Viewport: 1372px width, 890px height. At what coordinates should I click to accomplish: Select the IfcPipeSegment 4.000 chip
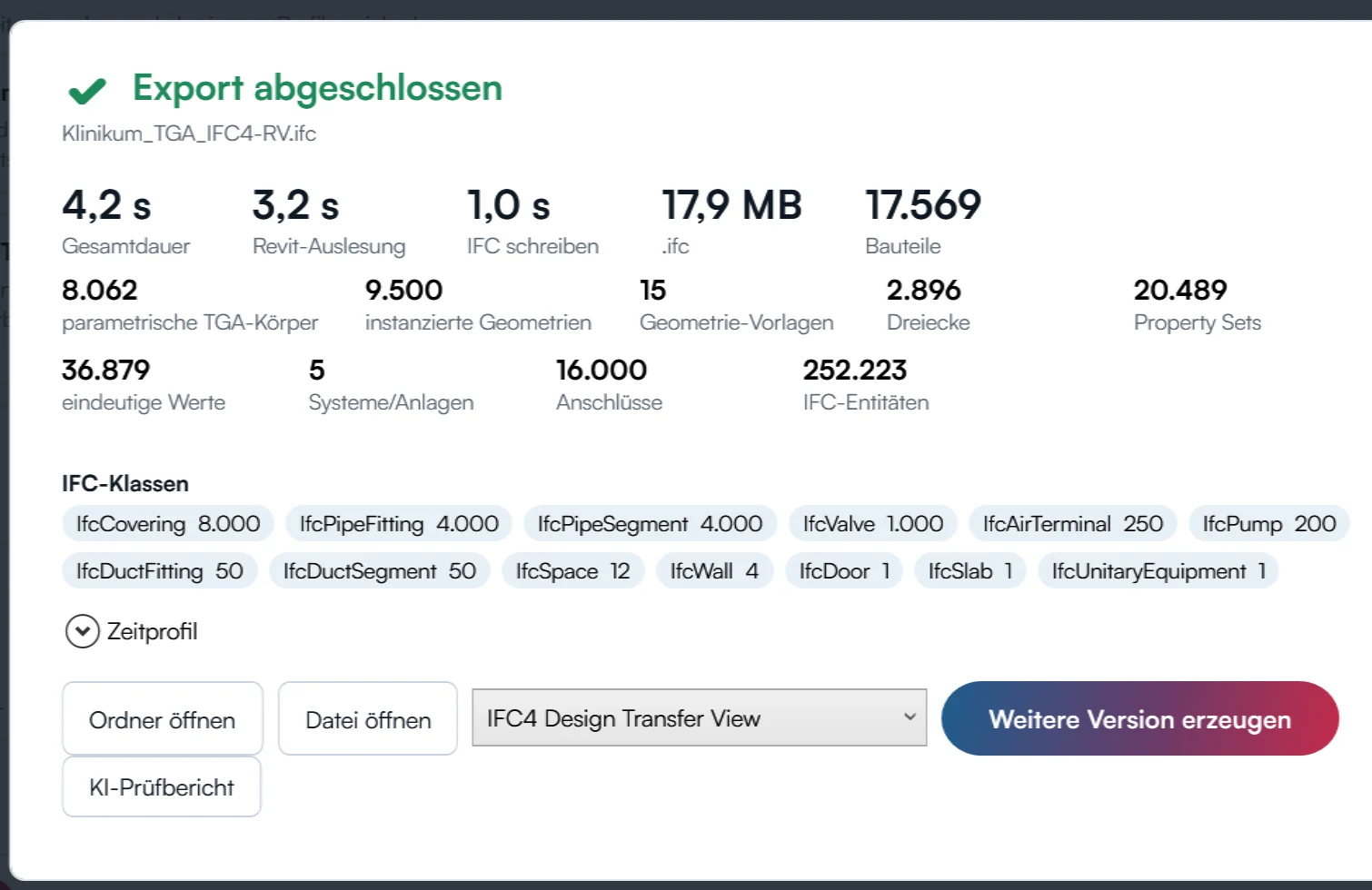pyautogui.click(x=650, y=524)
